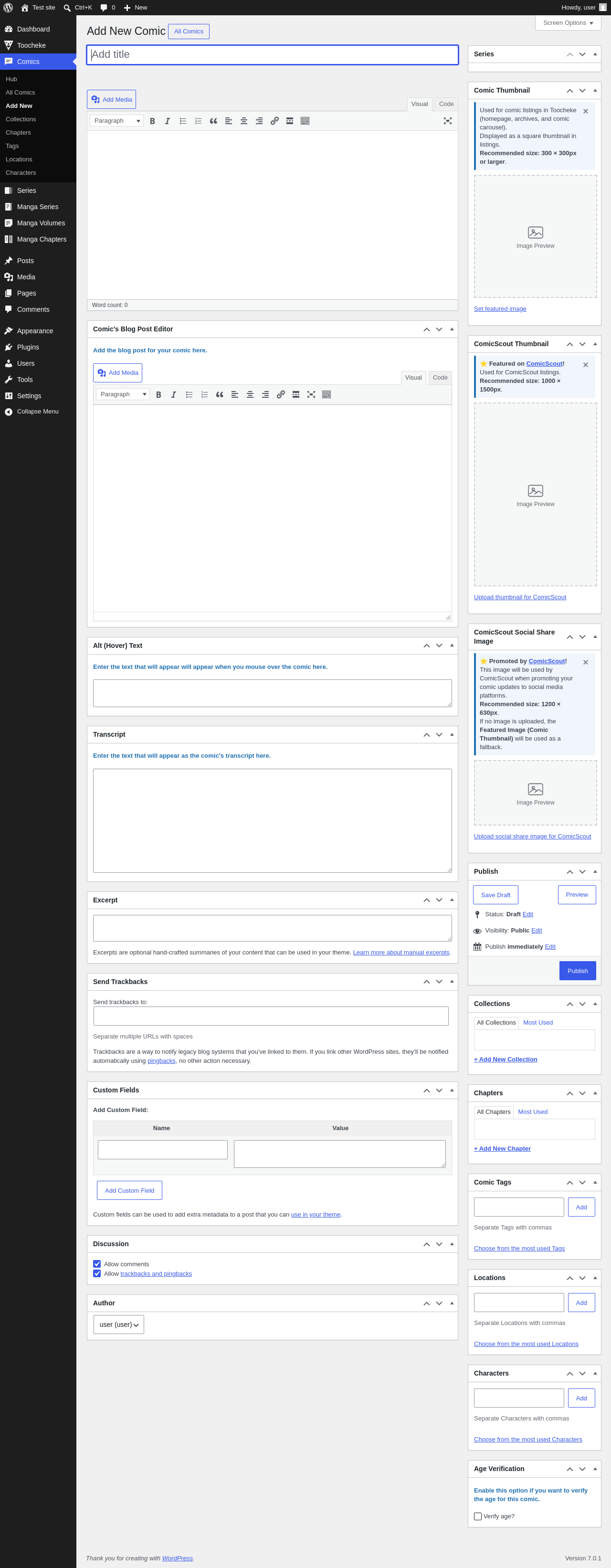Open comments bubble in admin bar
Image resolution: width=611 pixels, height=1568 pixels.
[x=108, y=7]
